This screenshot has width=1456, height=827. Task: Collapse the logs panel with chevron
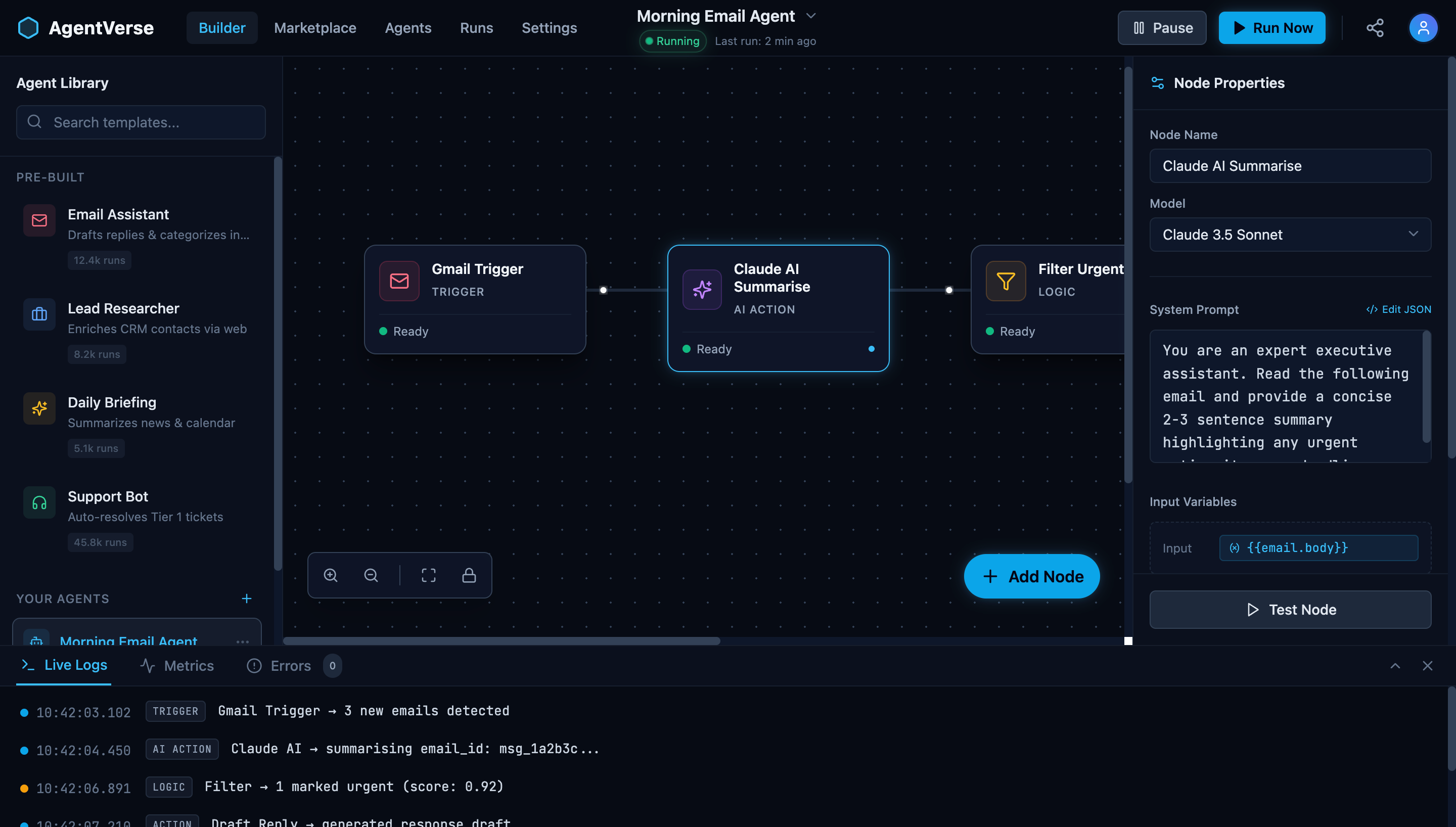tap(1395, 666)
